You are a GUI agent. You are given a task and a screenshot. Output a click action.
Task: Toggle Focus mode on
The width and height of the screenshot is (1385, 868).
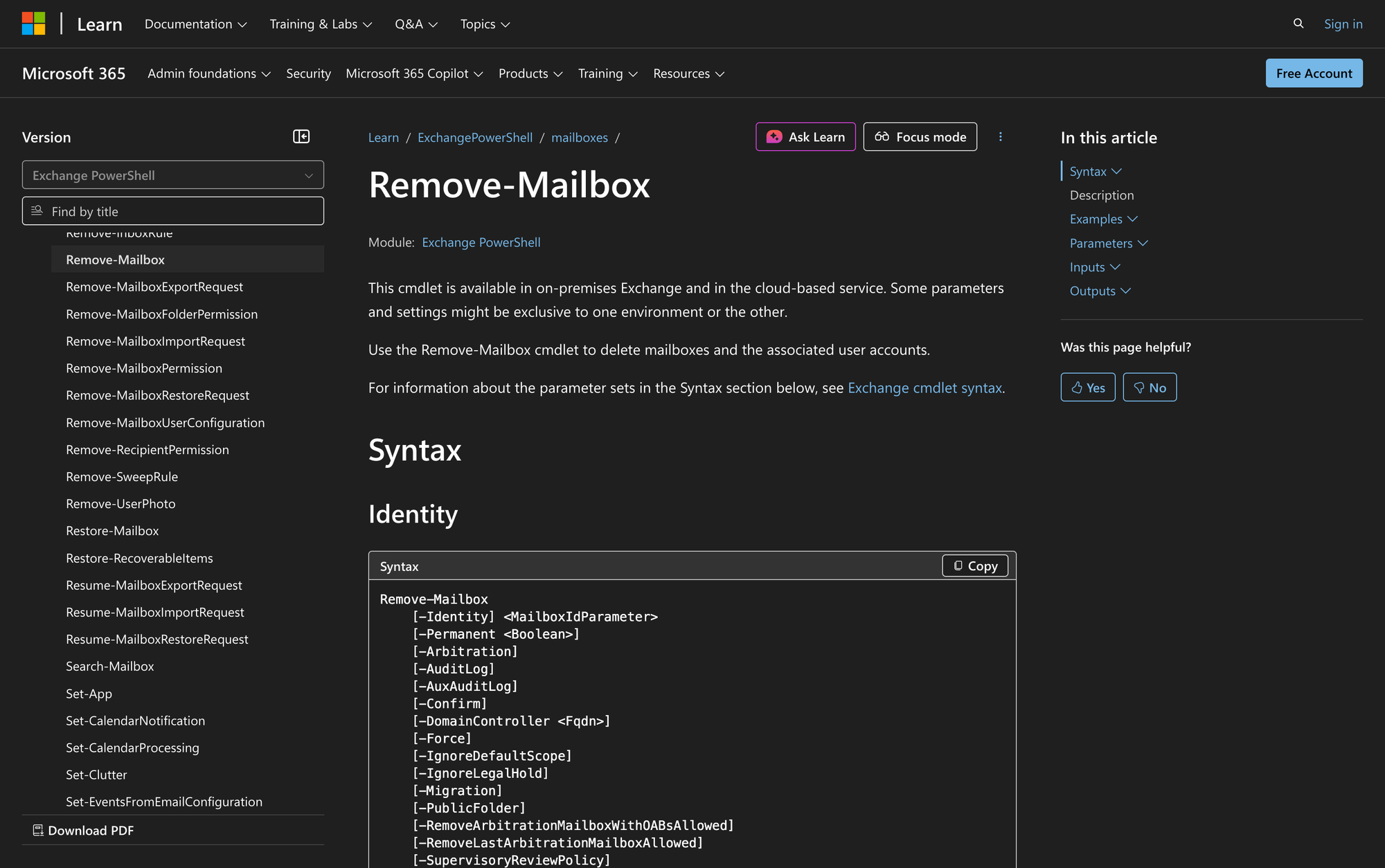tap(920, 136)
